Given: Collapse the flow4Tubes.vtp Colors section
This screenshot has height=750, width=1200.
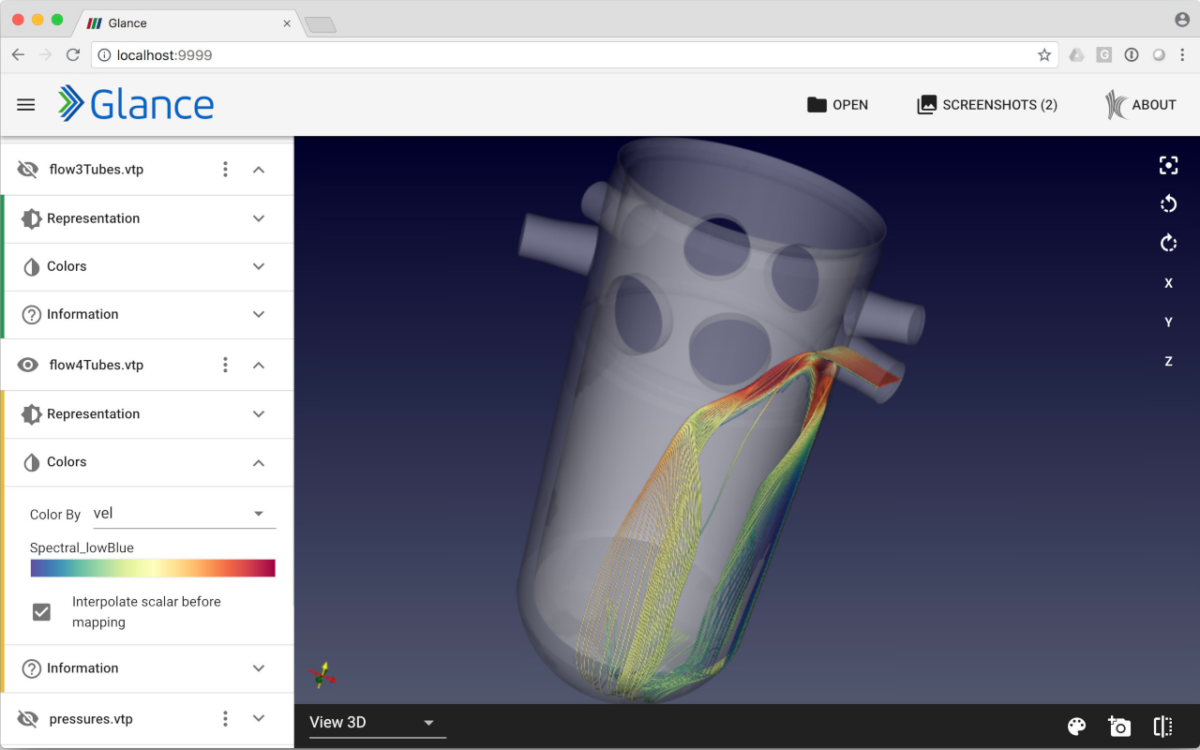Looking at the screenshot, I should click(258, 462).
